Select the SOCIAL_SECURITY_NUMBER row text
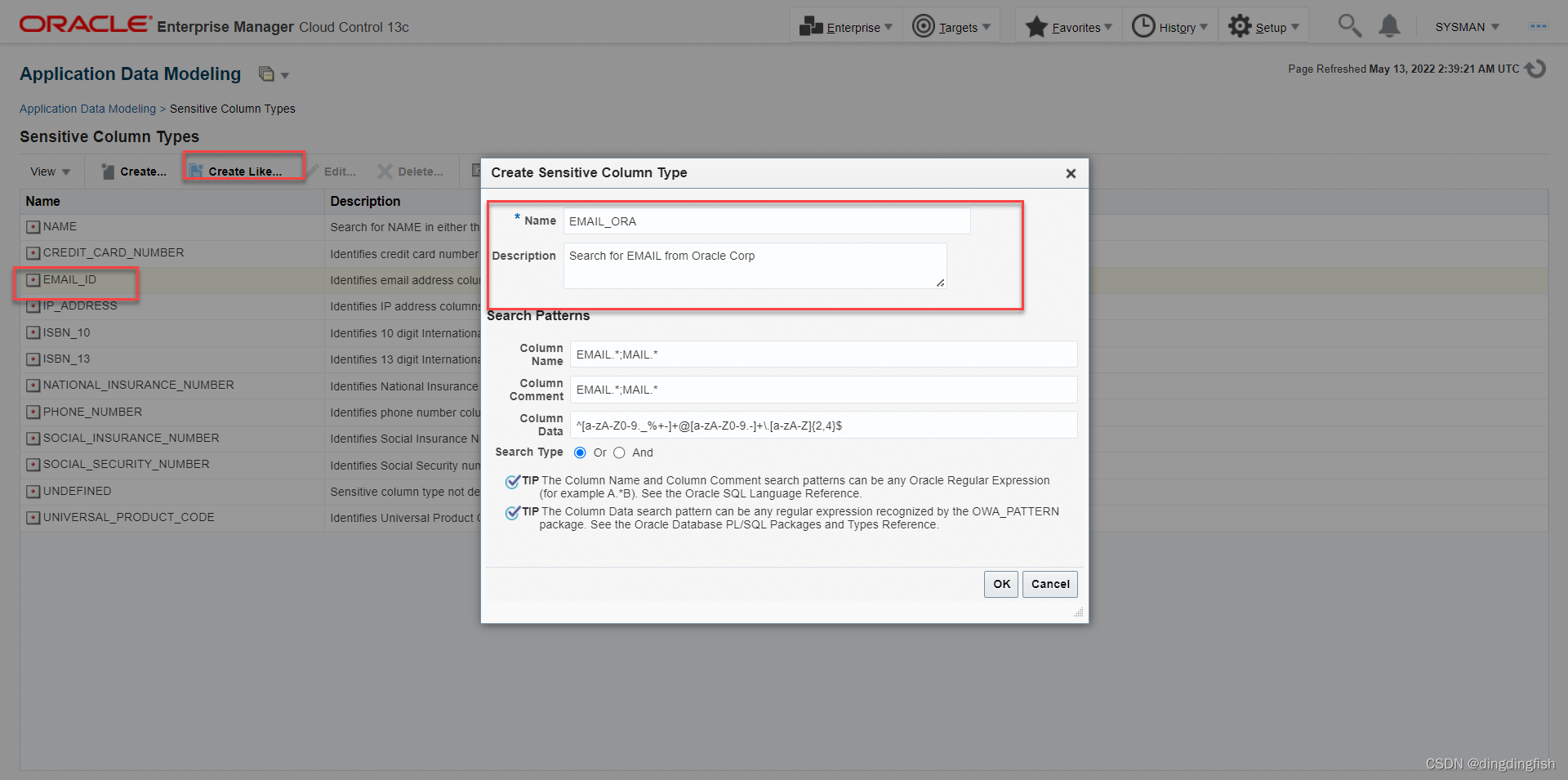 pyautogui.click(x=126, y=464)
